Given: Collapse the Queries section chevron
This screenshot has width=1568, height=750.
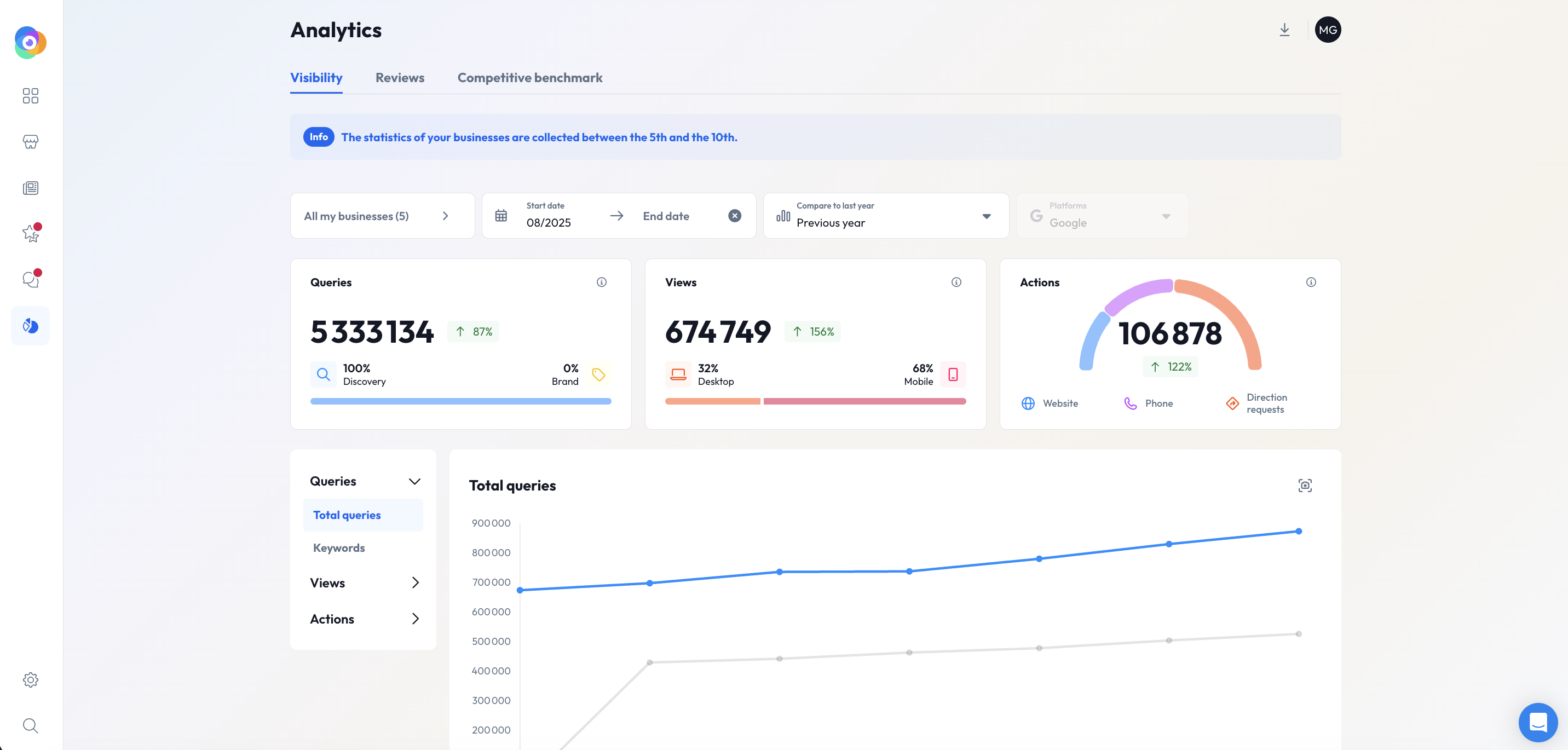Looking at the screenshot, I should 414,482.
